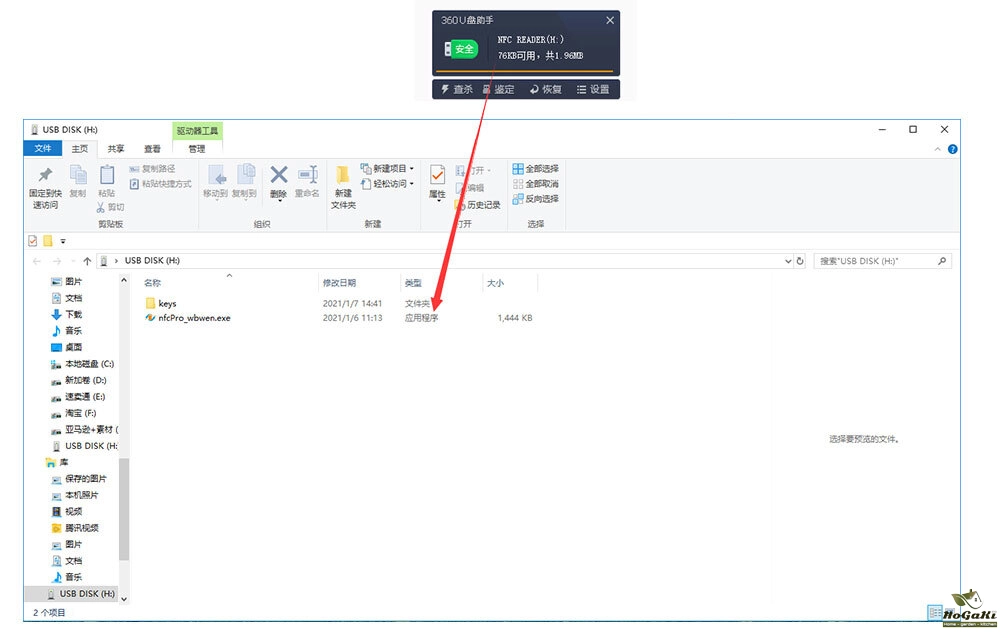Click 恢复 restore in 360 U盘助手

546,89
